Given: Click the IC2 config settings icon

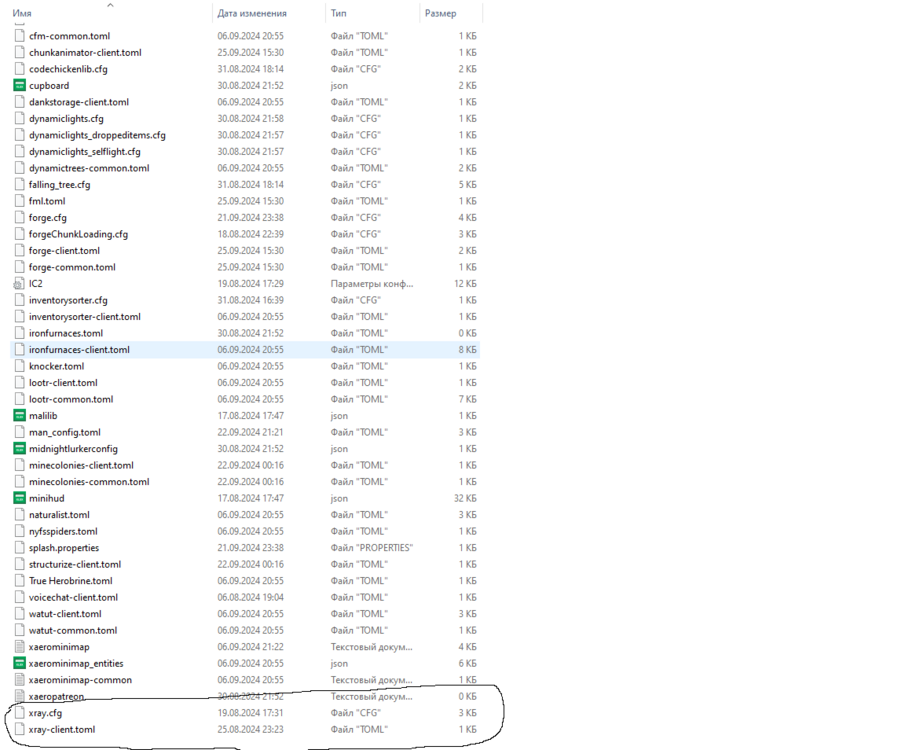Looking at the screenshot, I should point(20,283).
